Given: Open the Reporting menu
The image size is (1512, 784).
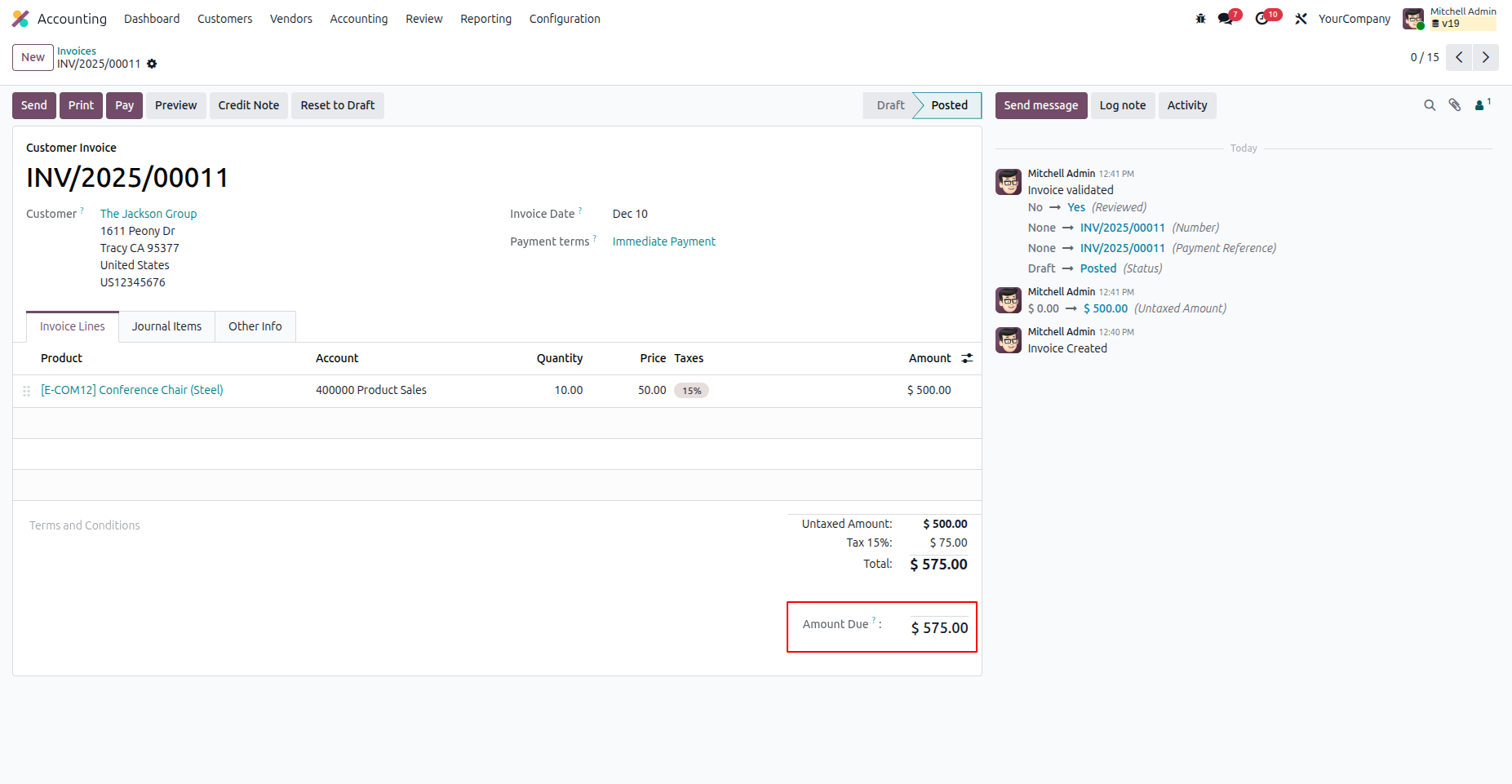Looking at the screenshot, I should click(x=486, y=19).
